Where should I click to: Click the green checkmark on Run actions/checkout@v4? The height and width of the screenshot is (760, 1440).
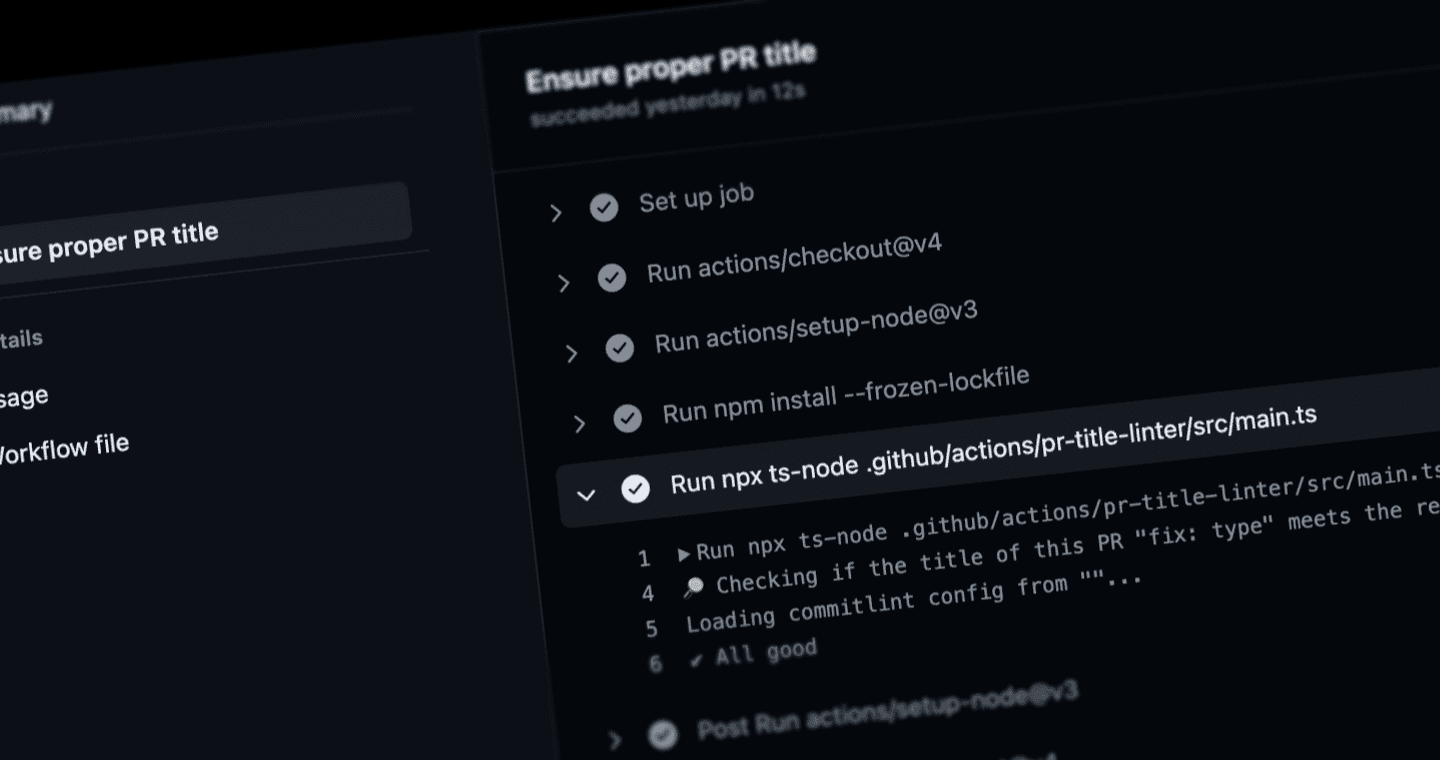point(612,278)
